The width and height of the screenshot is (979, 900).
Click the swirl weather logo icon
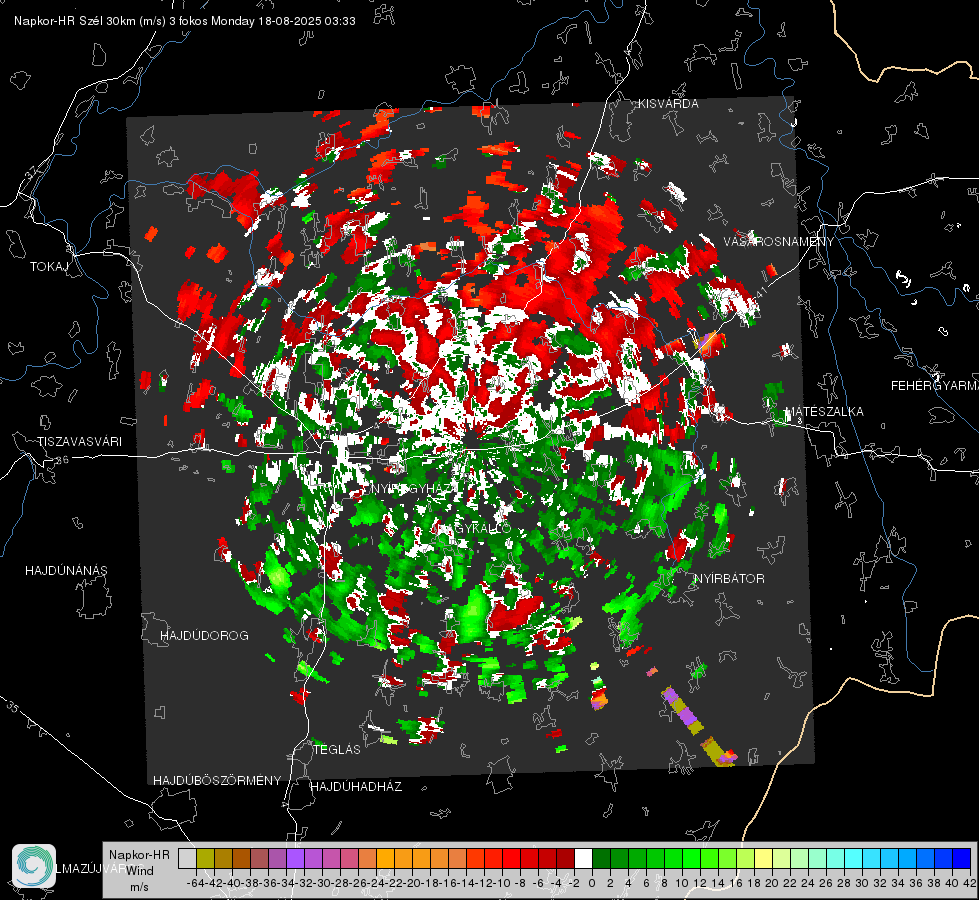pyautogui.click(x=34, y=866)
